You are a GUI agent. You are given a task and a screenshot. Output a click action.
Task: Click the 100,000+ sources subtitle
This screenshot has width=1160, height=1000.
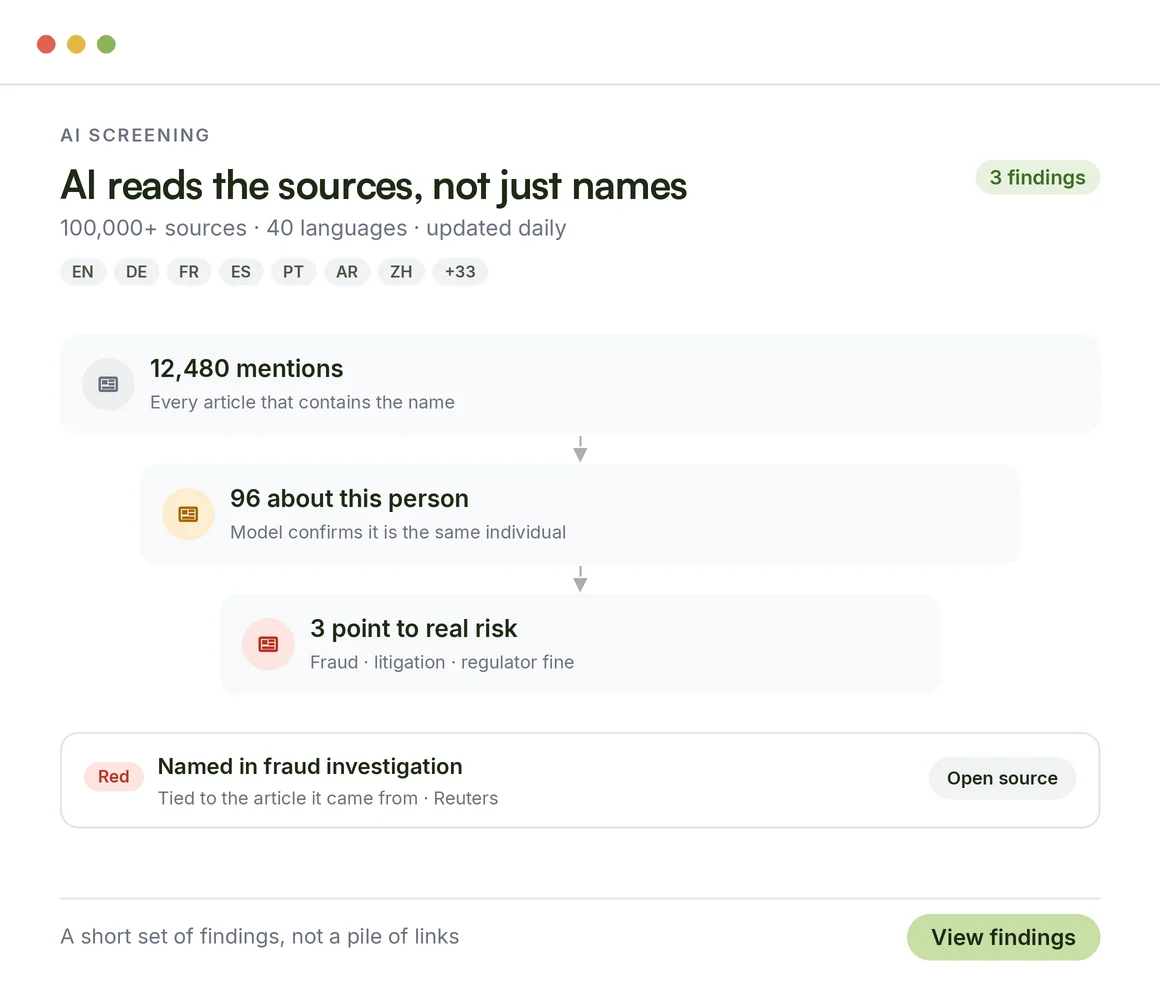point(313,228)
